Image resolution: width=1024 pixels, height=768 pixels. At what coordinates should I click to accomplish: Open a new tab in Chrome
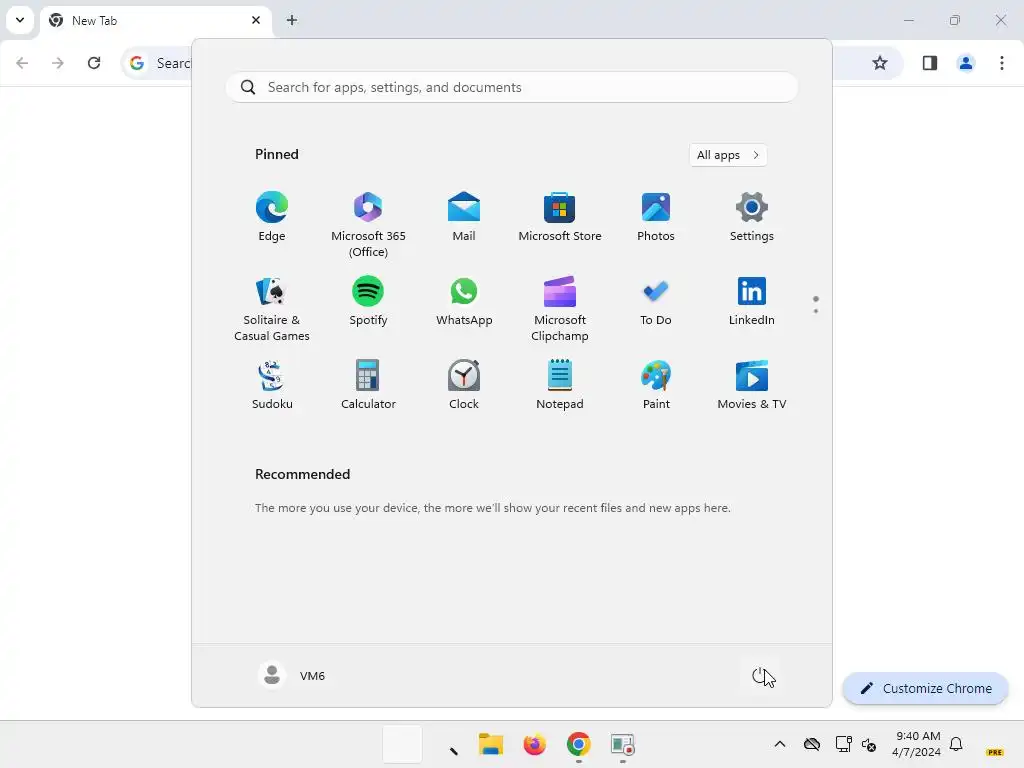coord(292,20)
